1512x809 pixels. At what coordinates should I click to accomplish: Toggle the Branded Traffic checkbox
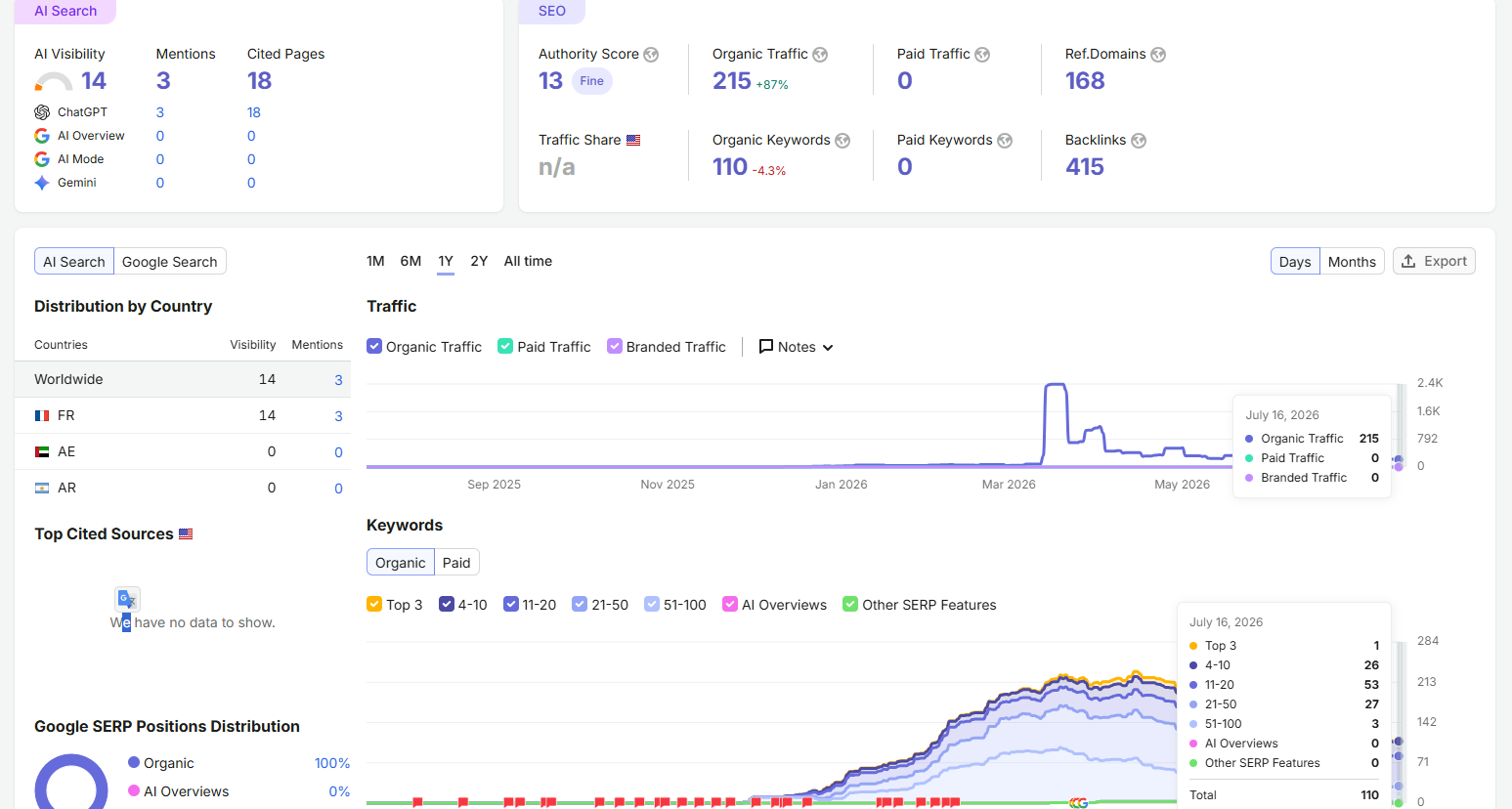[x=615, y=346]
